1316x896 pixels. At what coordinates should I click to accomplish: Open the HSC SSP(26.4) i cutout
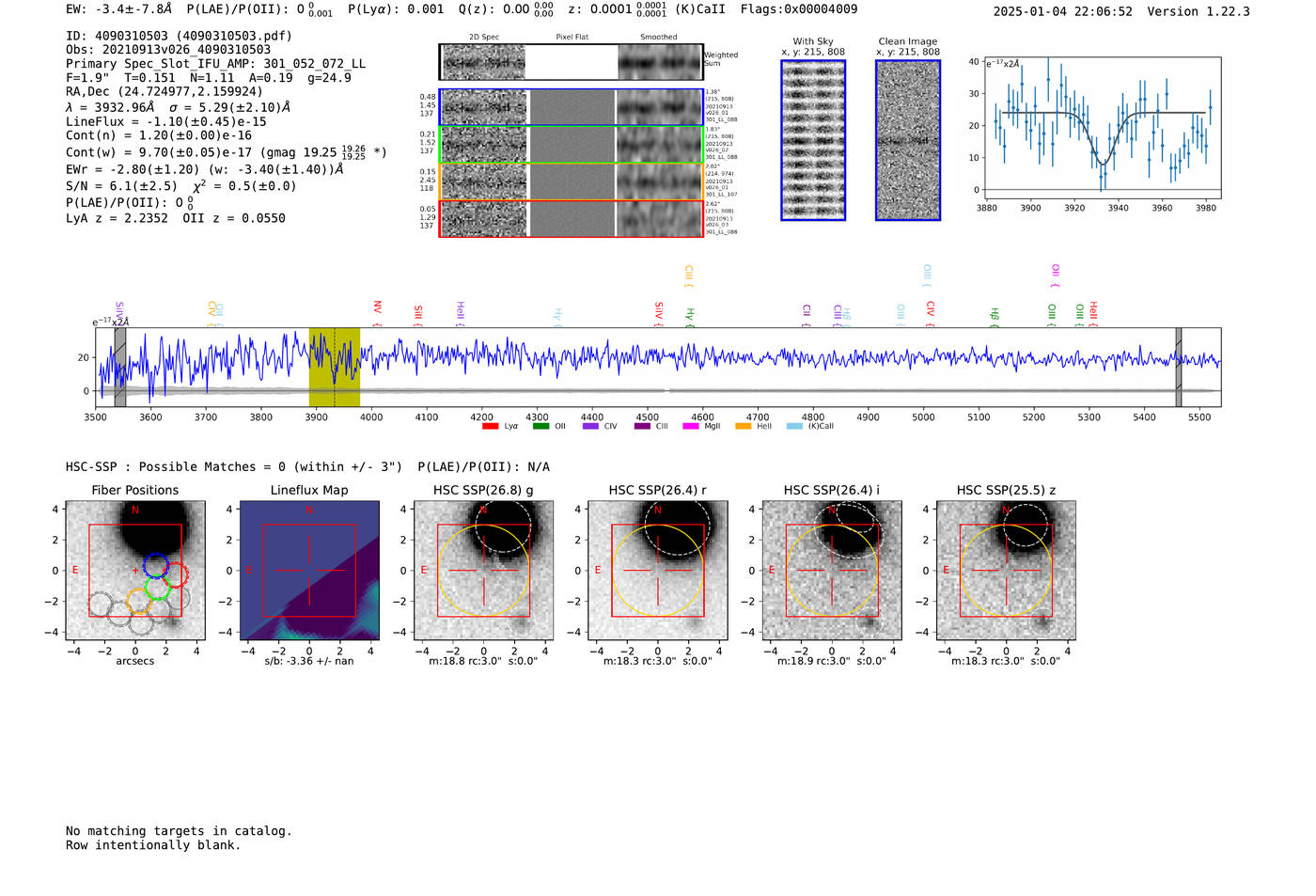tap(831, 571)
